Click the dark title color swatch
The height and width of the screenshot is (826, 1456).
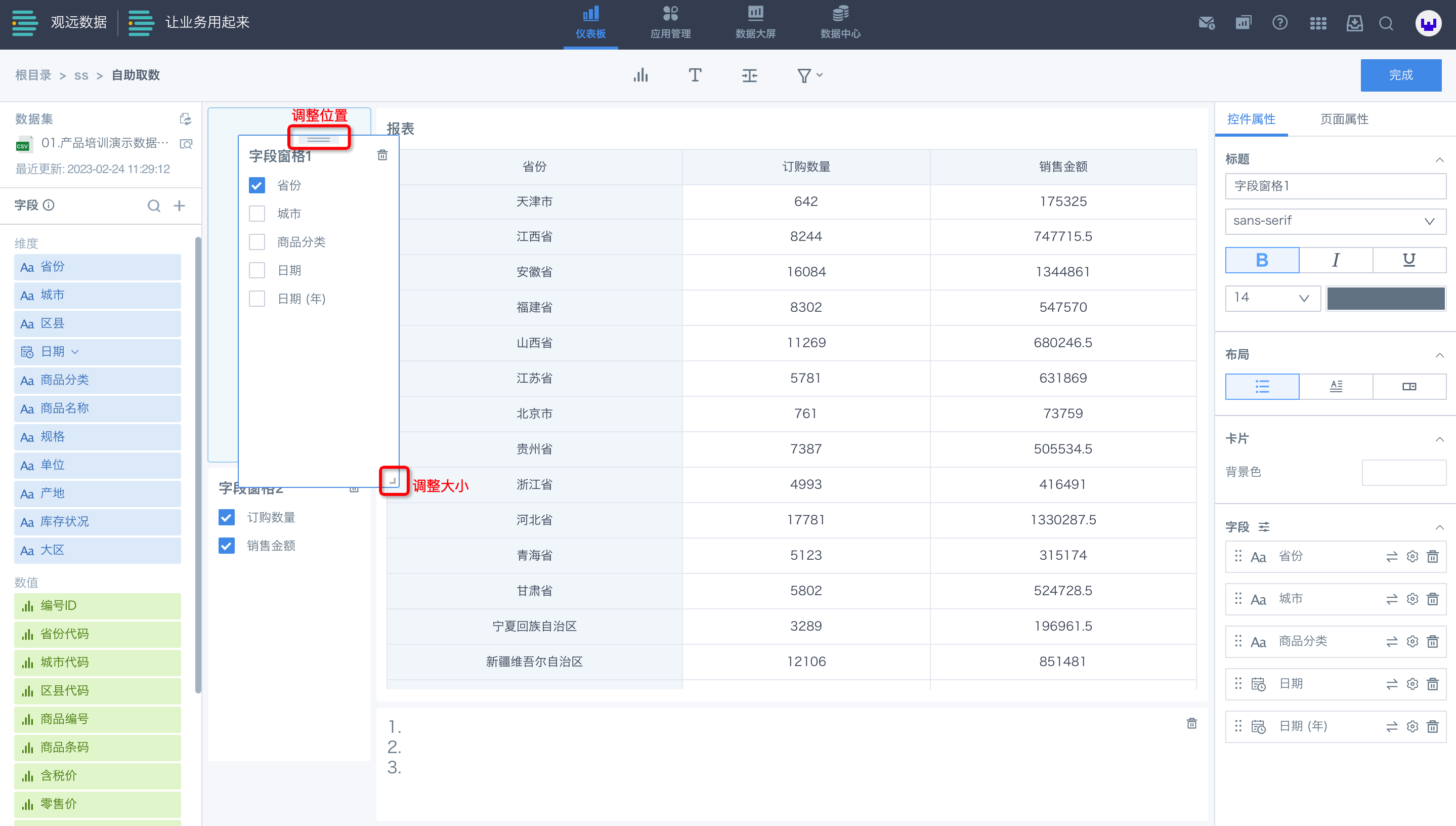coord(1385,298)
